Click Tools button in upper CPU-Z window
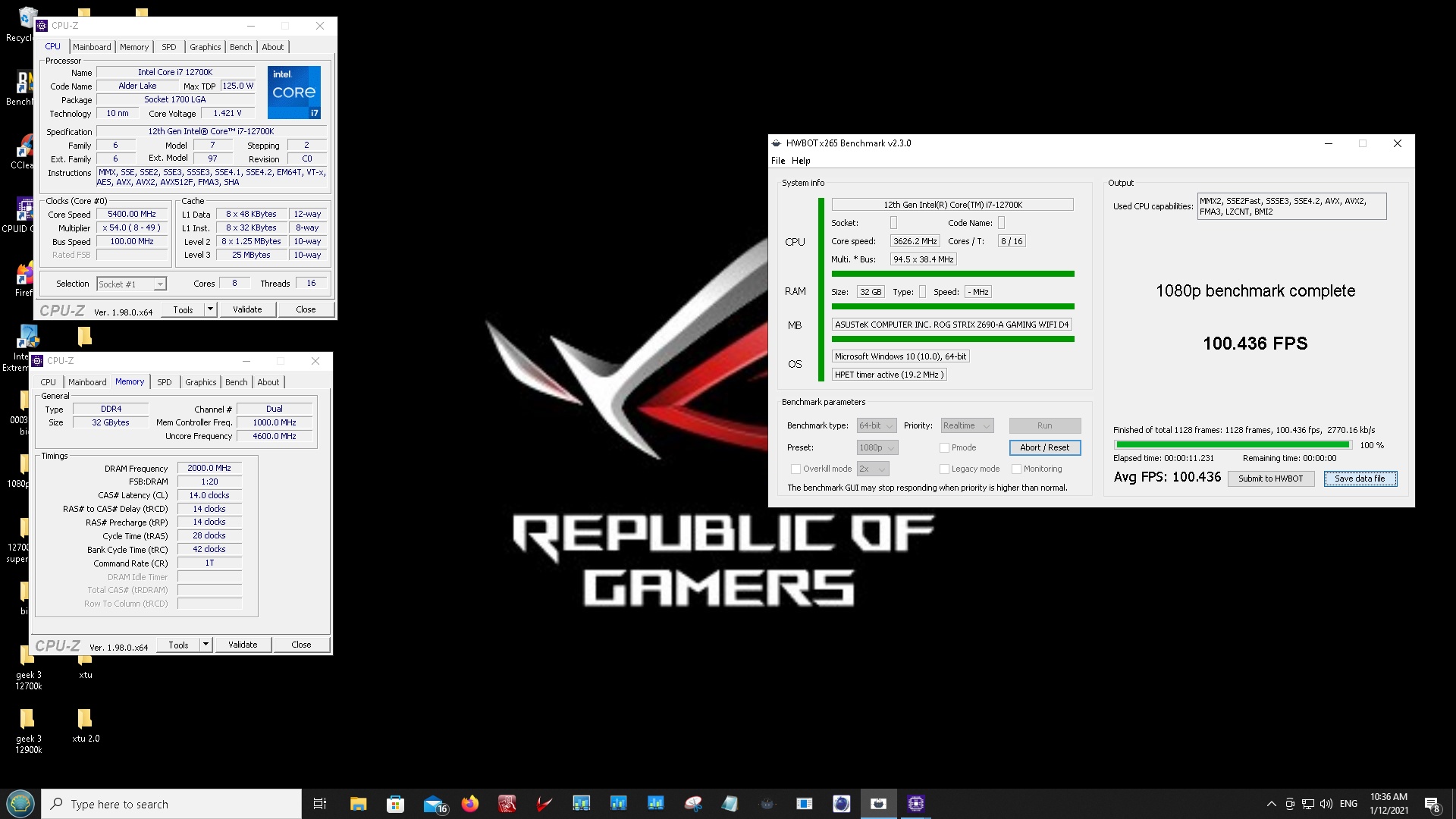1456x819 pixels. click(183, 309)
